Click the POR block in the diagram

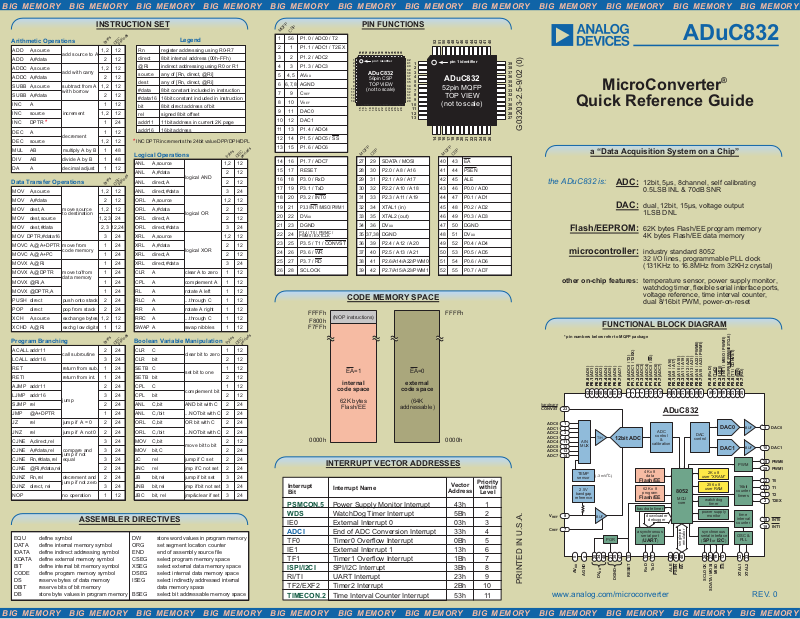tap(610, 539)
